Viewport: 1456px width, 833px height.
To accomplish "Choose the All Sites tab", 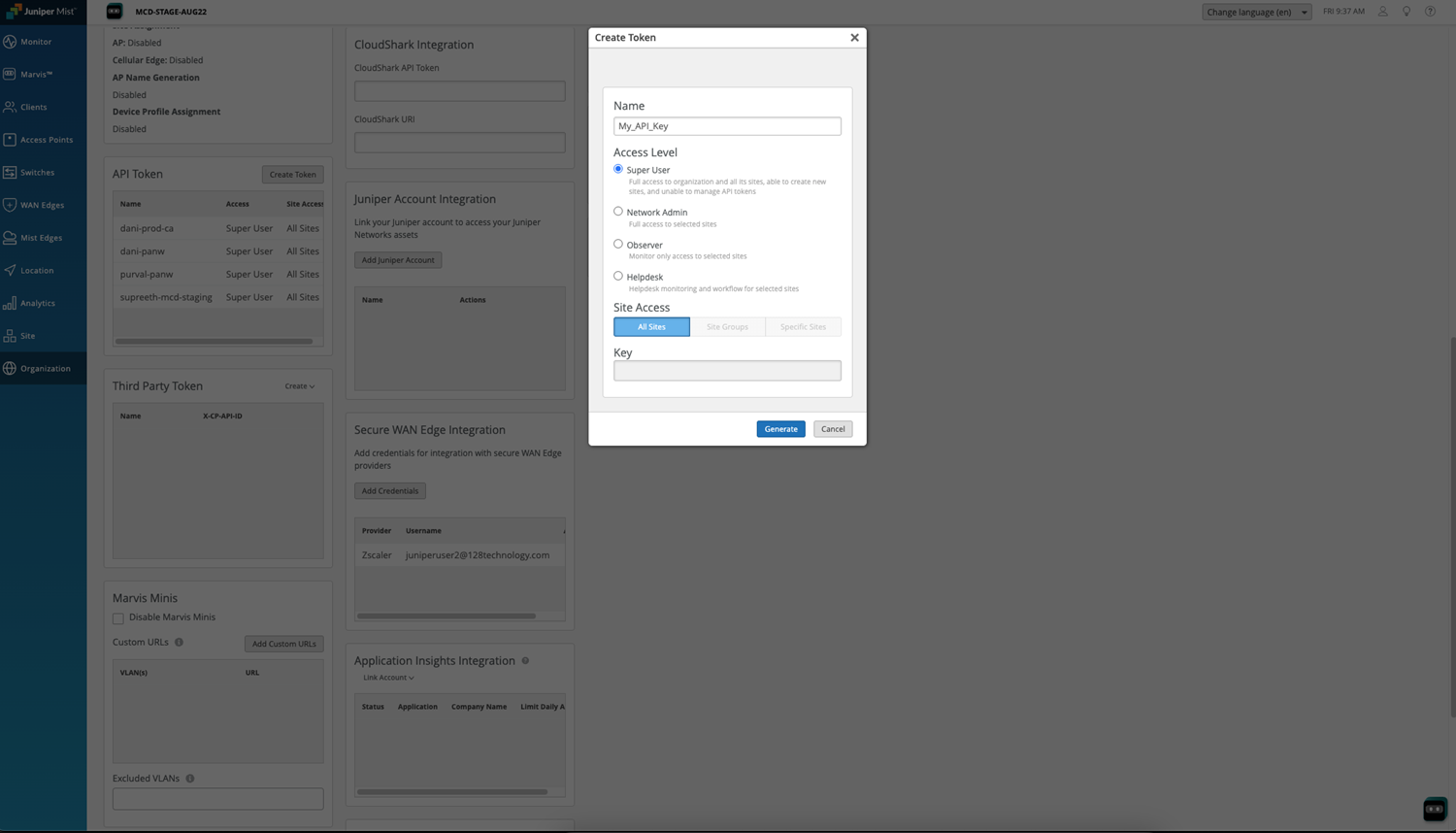I will pos(651,327).
